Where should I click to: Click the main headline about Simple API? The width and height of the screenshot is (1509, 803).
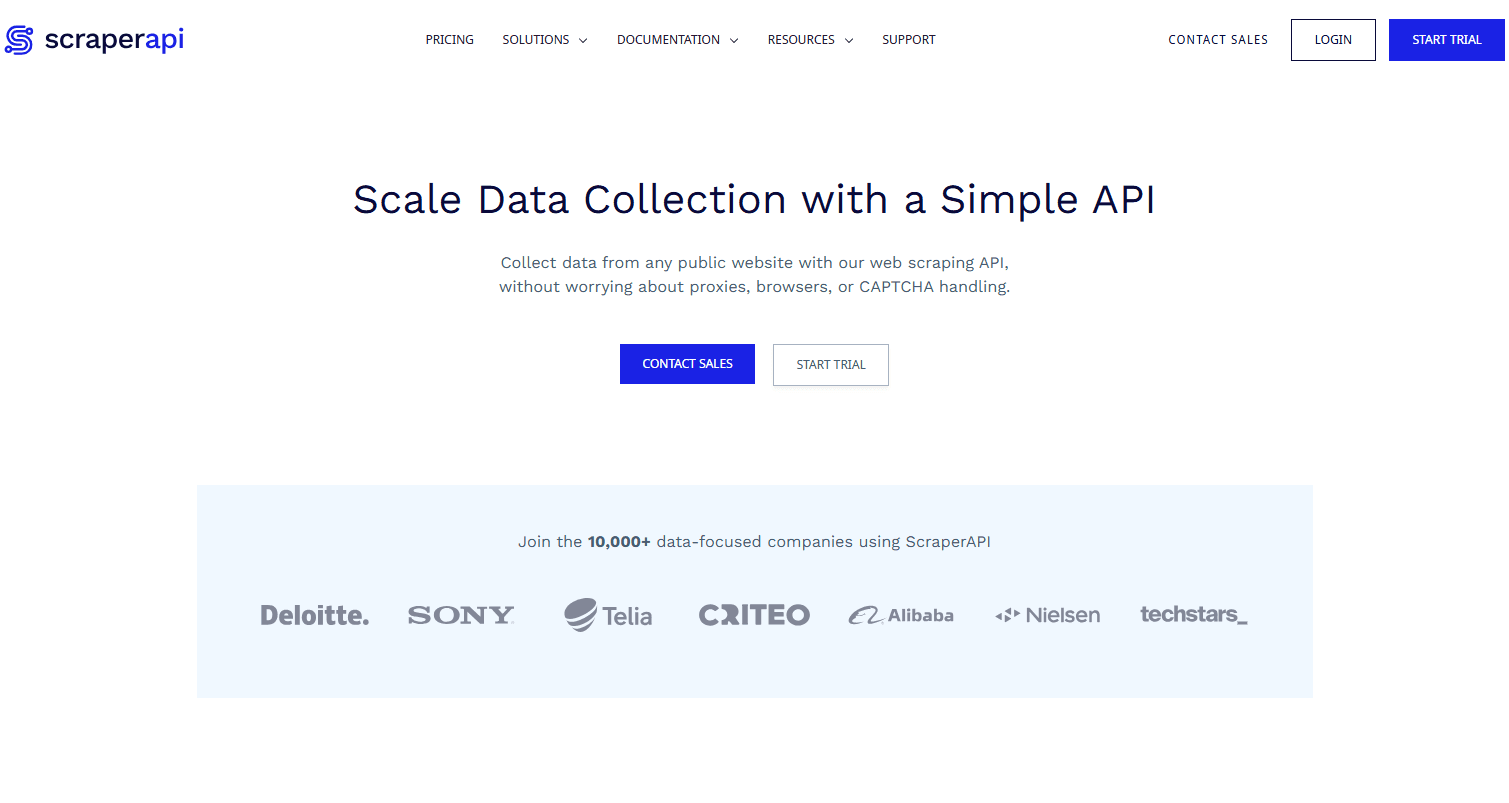click(x=754, y=199)
